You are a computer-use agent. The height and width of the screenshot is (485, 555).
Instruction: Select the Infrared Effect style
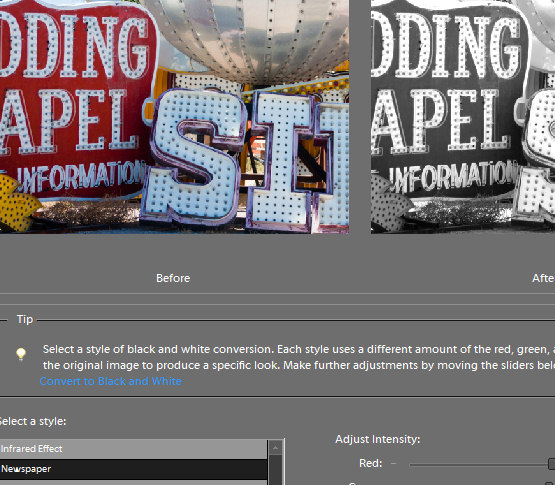pos(133,449)
